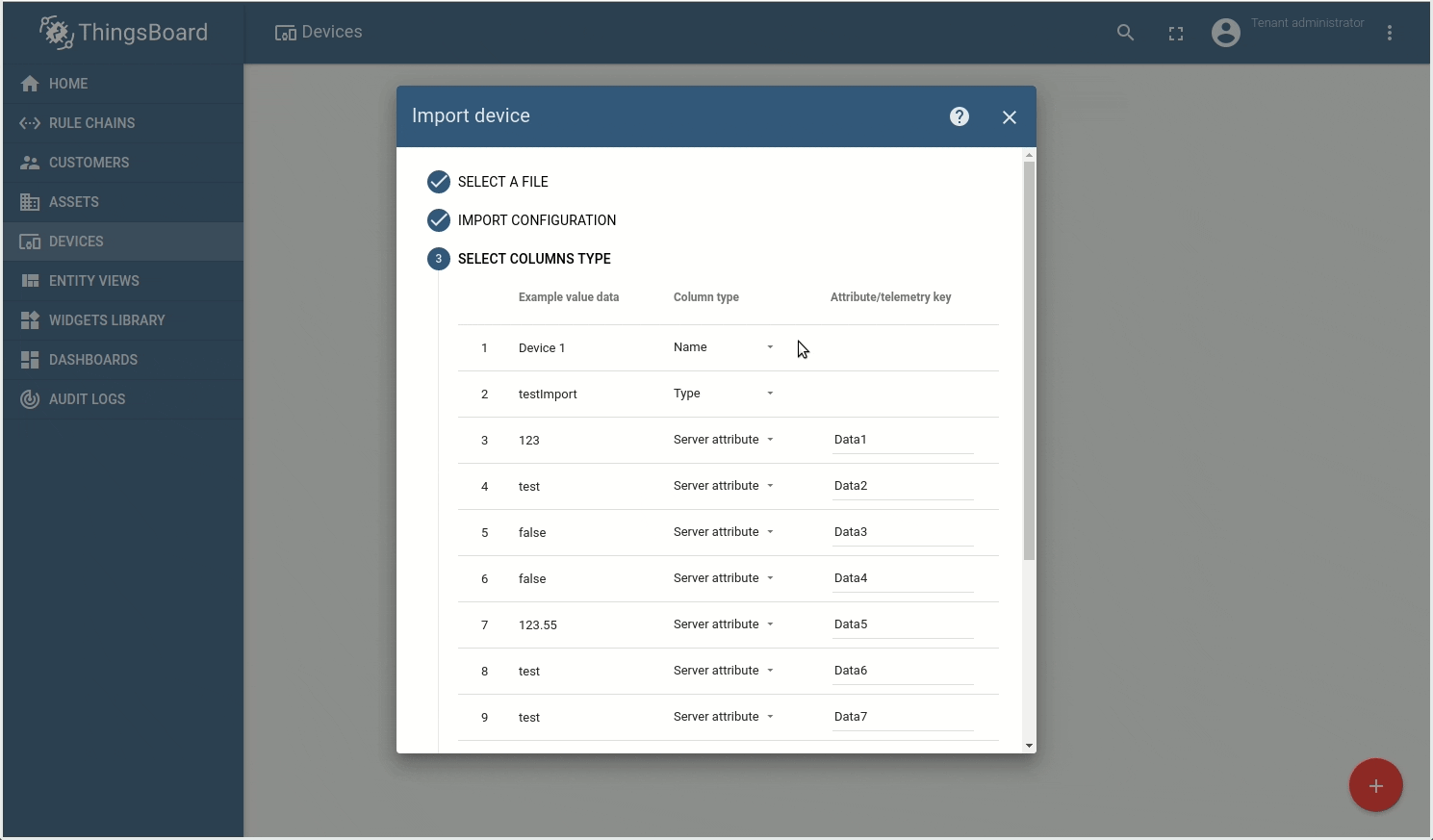Click the ThingsBoard logo icon
The image size is (1433, 840).
tap(57, 33)
